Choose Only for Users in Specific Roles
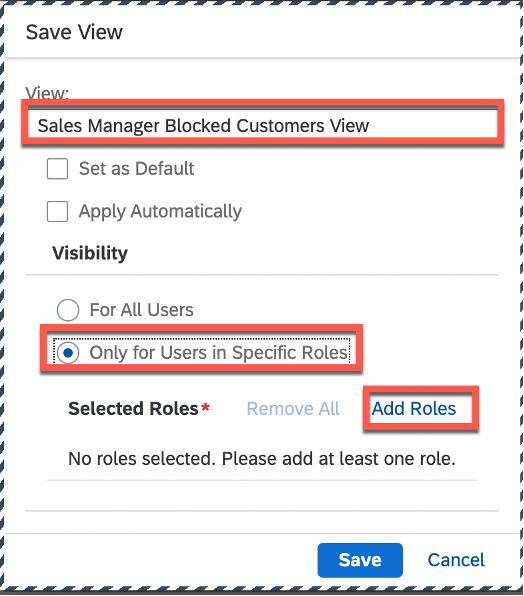 [x=68, y=353]
